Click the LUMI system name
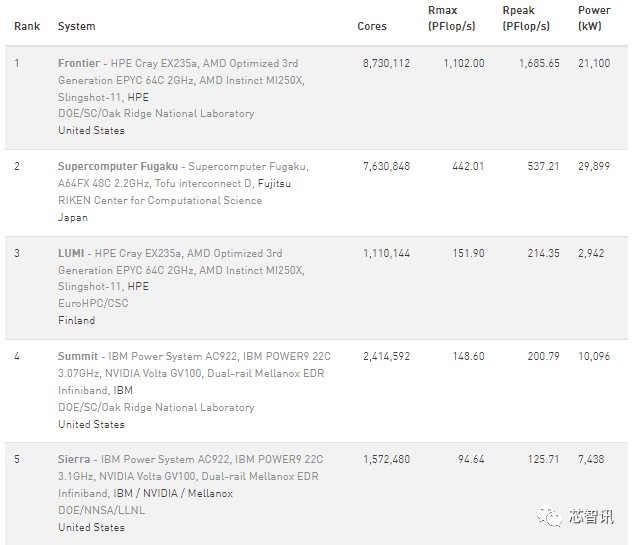 click(71, 253)
